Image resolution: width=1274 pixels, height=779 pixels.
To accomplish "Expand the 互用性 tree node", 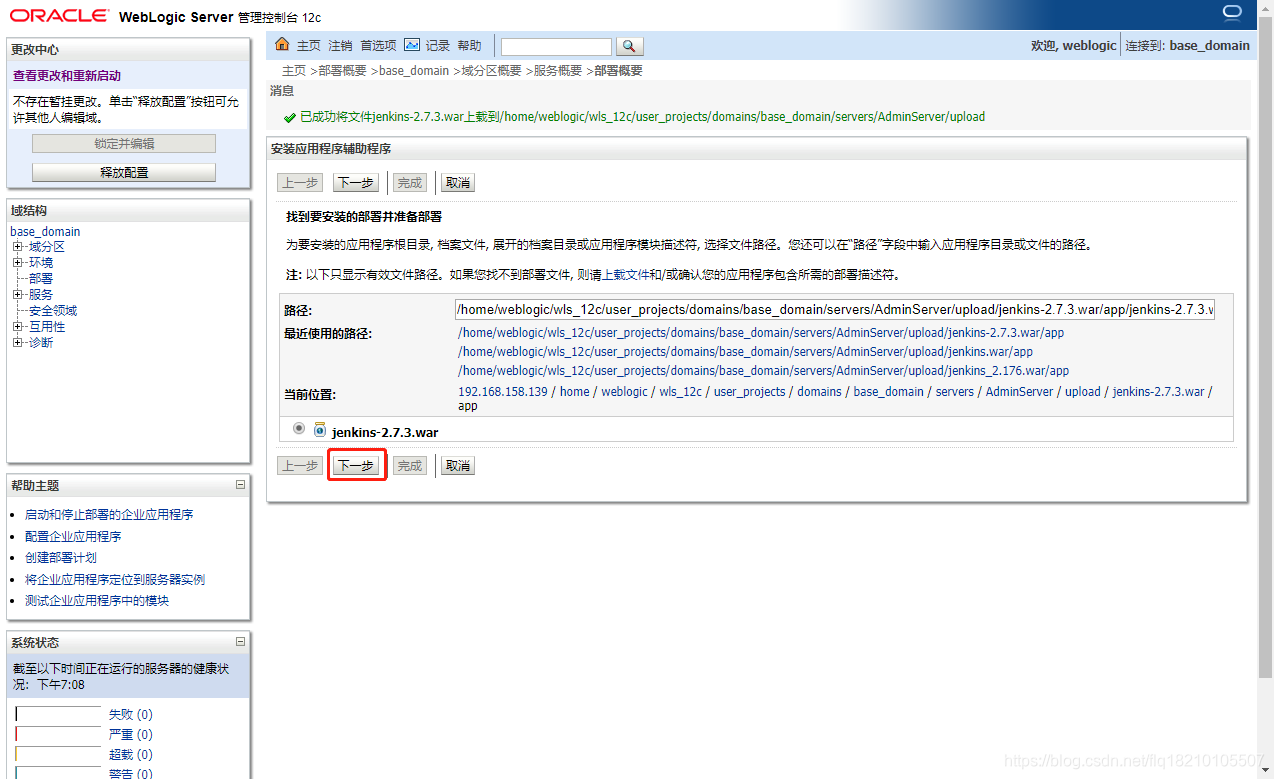I will pyautogui.click(x=17, y=327).
